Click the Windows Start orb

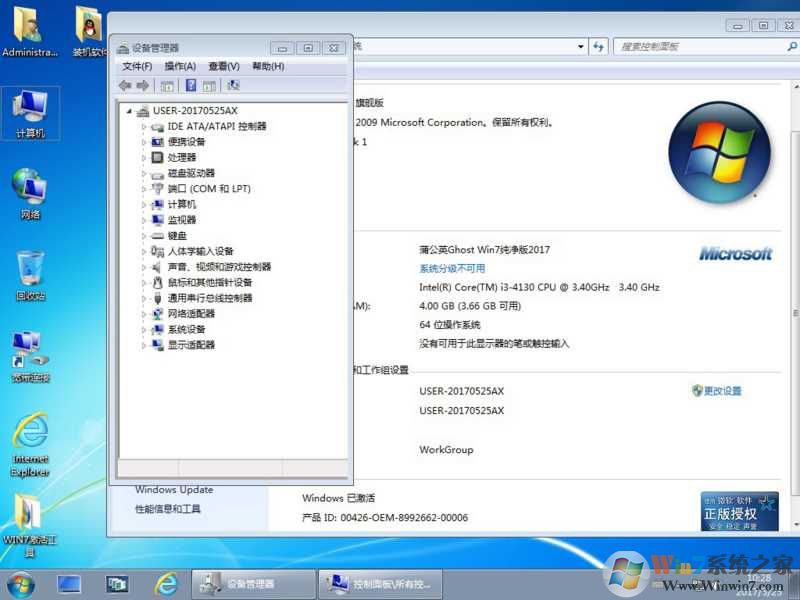[x=20, y=585]
